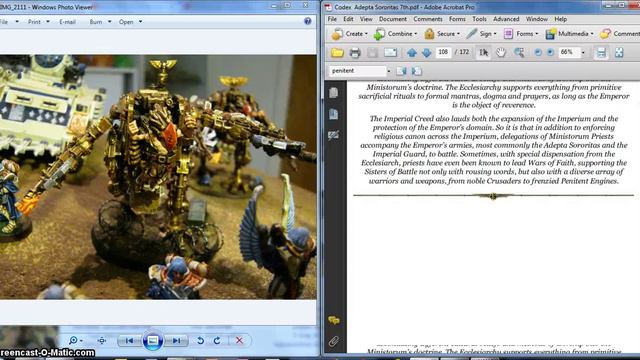Viewport: 640px width, 360px height.
Task: Expand the Secure dropdown arrow
Action: pyautogui.click(x=458, y=34)
